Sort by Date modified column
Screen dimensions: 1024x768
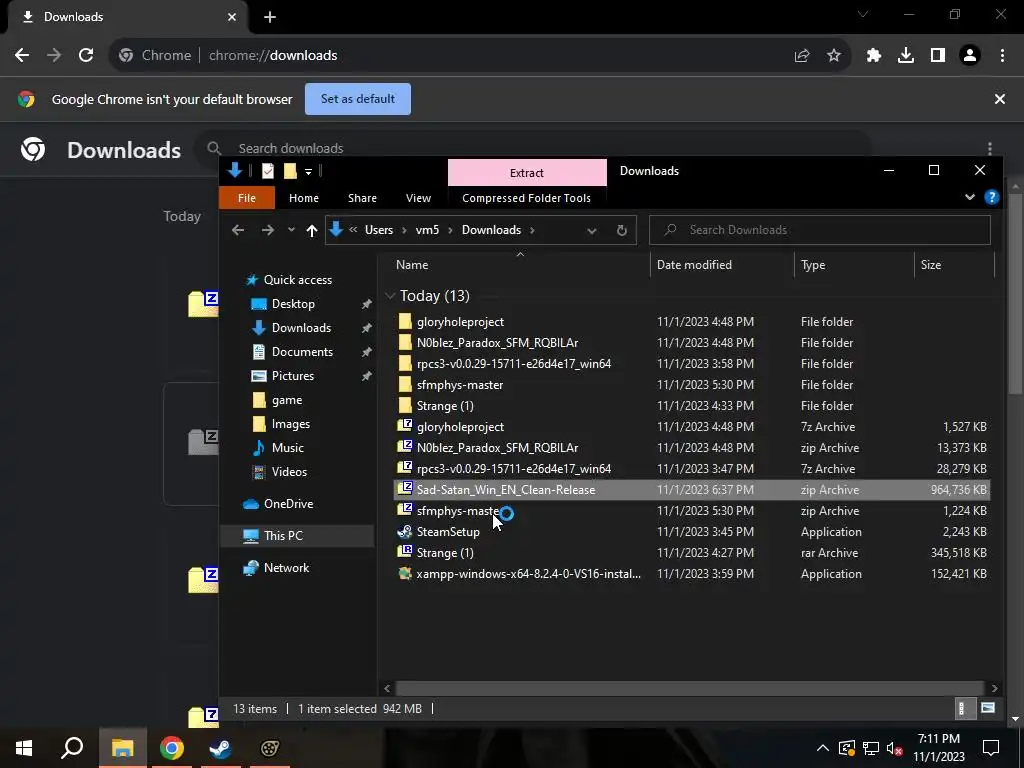coord(694,264)
